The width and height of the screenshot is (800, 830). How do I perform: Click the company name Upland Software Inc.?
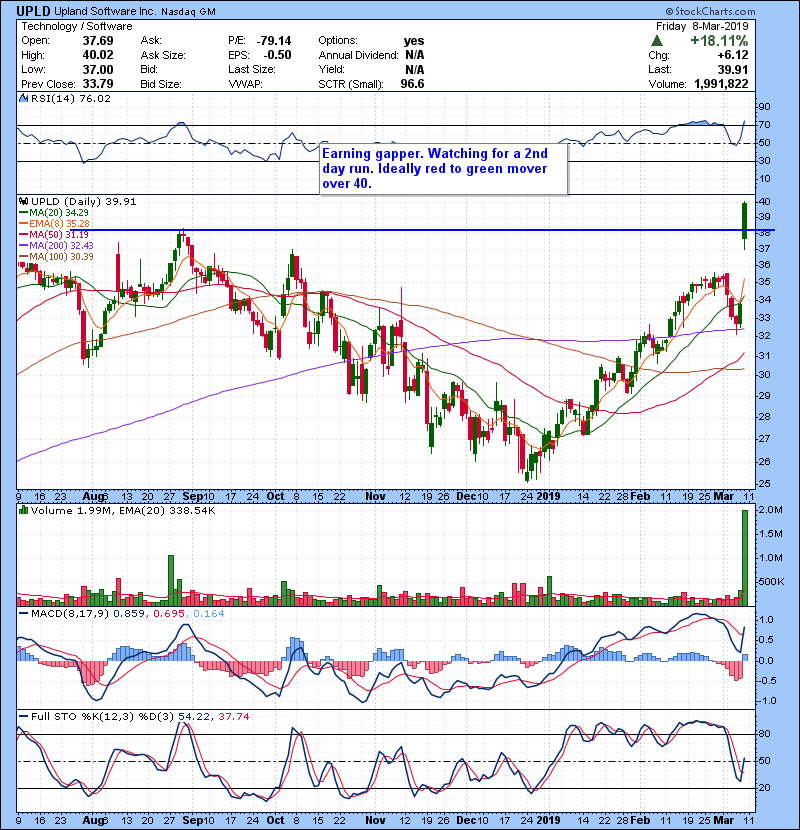tap(106, 11)
